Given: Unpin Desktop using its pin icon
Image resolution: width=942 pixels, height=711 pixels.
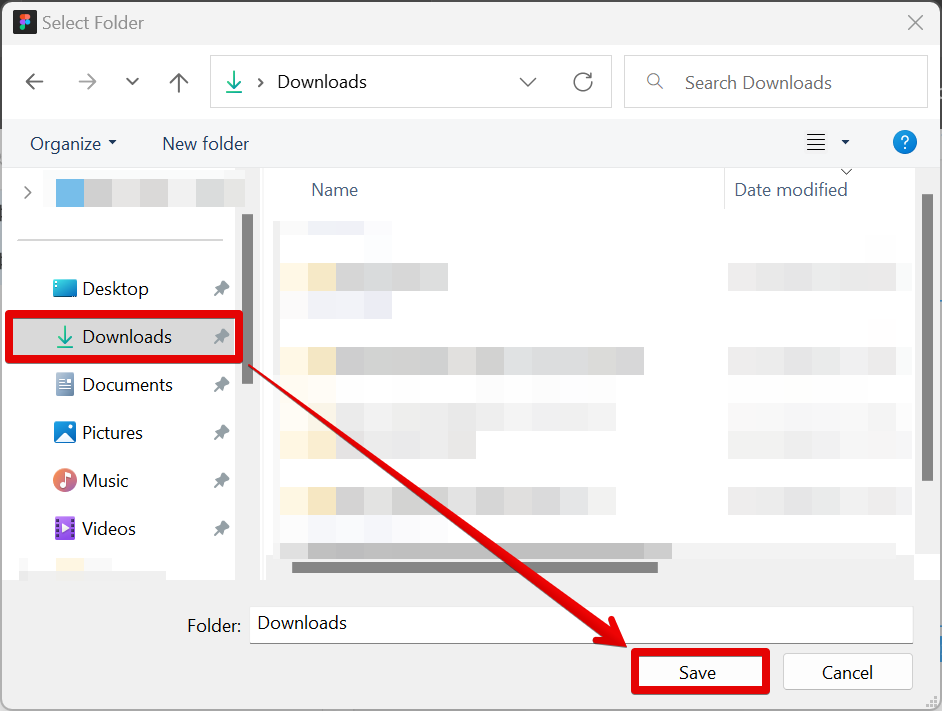Looking at the screenshot, I should tap(221, 289).
